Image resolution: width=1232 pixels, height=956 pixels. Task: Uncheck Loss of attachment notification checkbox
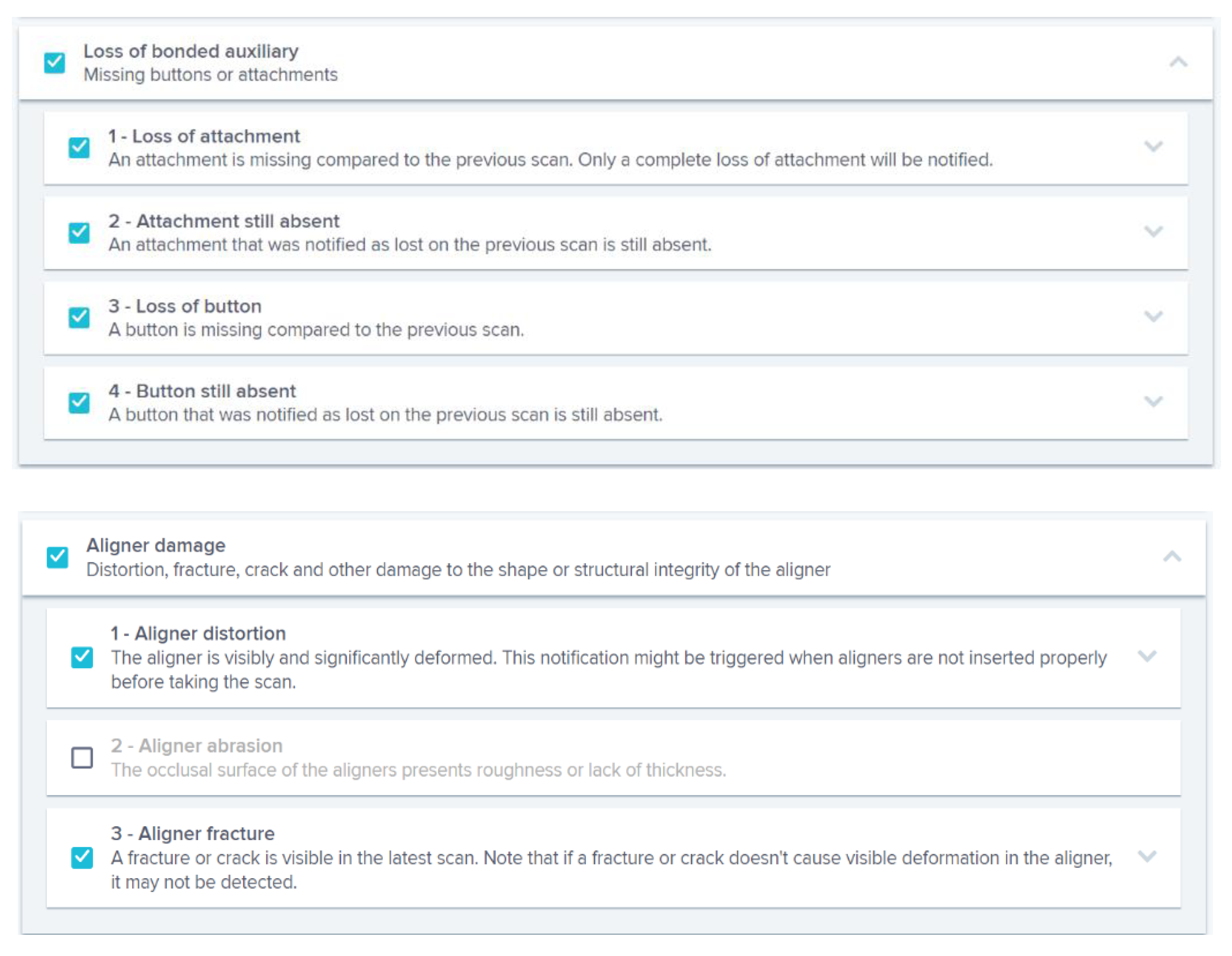pyautogui.click(x=79, y=148)
